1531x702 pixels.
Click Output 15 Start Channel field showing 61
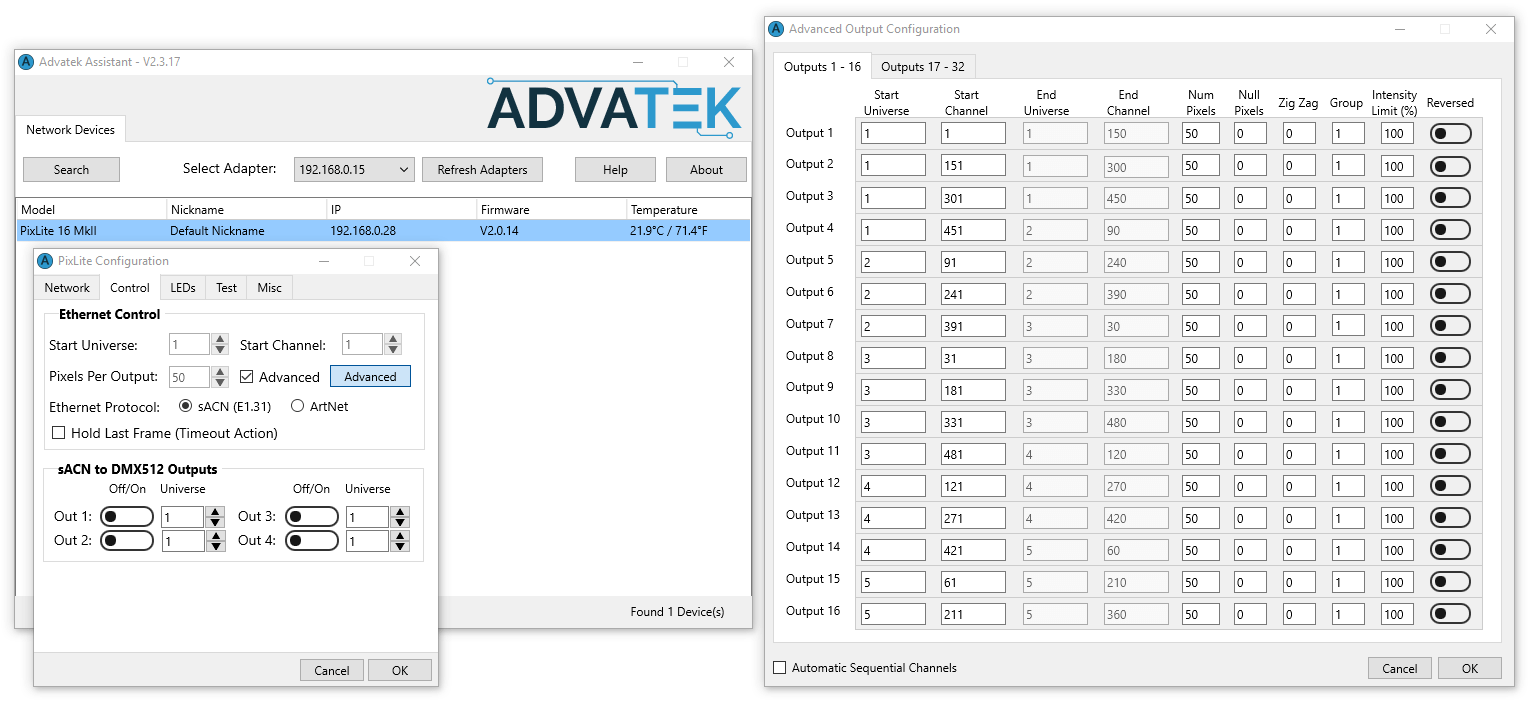[x=973, y=582]
